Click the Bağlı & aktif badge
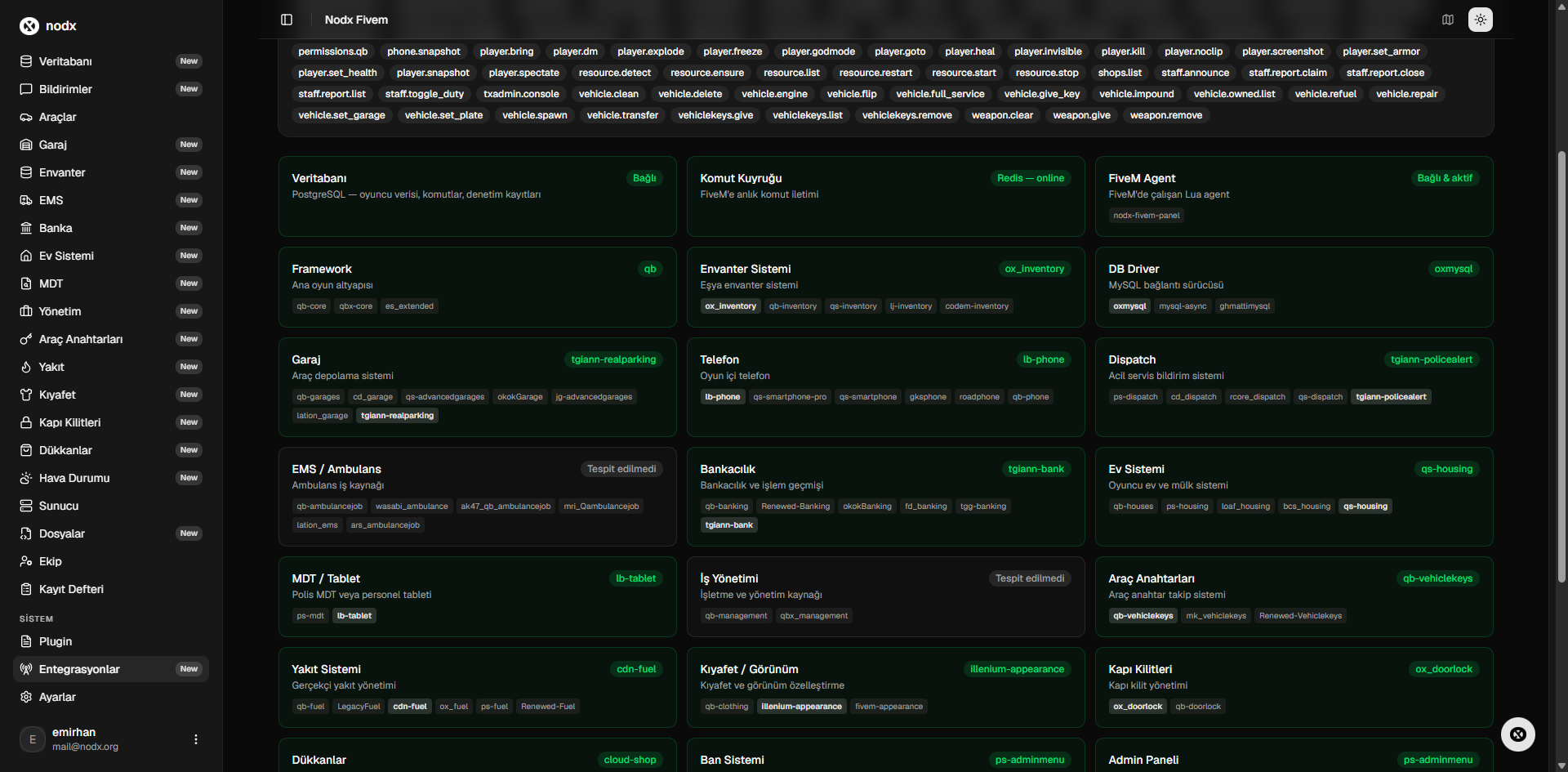 (1445, 178)
